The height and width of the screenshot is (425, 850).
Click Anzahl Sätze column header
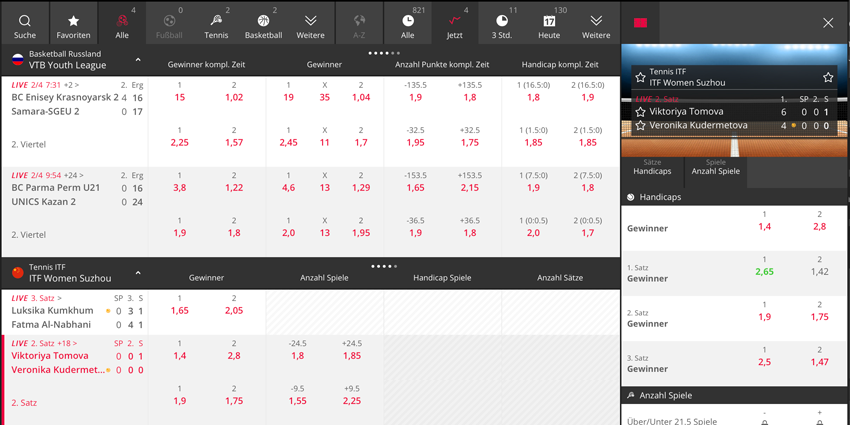(560, 278)
